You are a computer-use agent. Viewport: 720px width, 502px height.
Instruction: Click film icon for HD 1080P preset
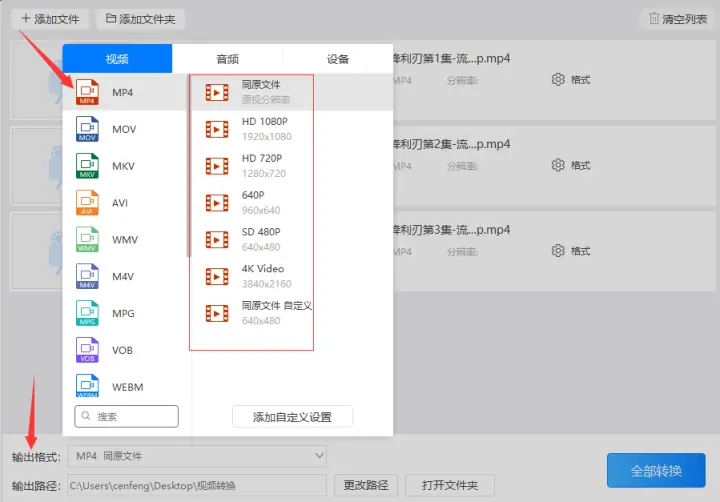tap(217, 129)
